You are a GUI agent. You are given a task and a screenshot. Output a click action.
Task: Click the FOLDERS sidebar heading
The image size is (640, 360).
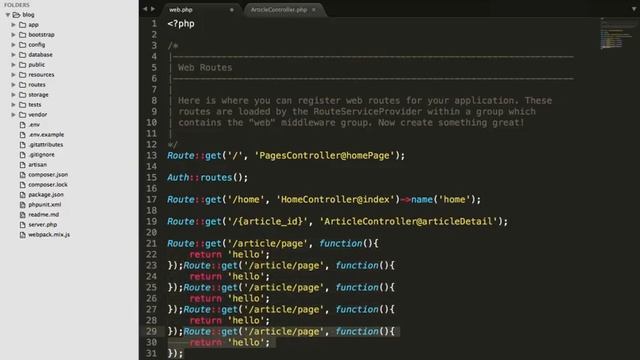17,5
